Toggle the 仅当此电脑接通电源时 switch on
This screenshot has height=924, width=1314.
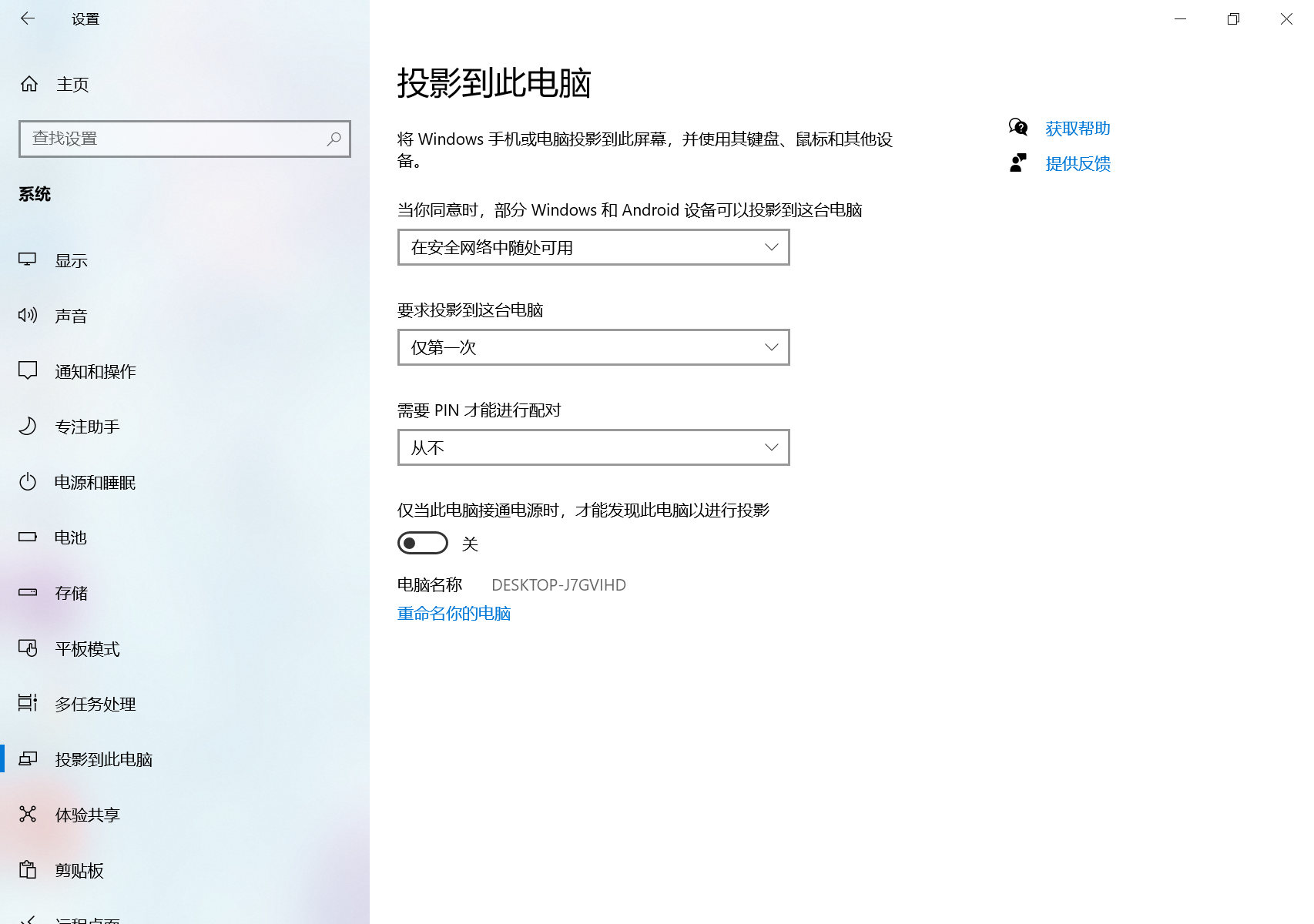coord(423,543)
